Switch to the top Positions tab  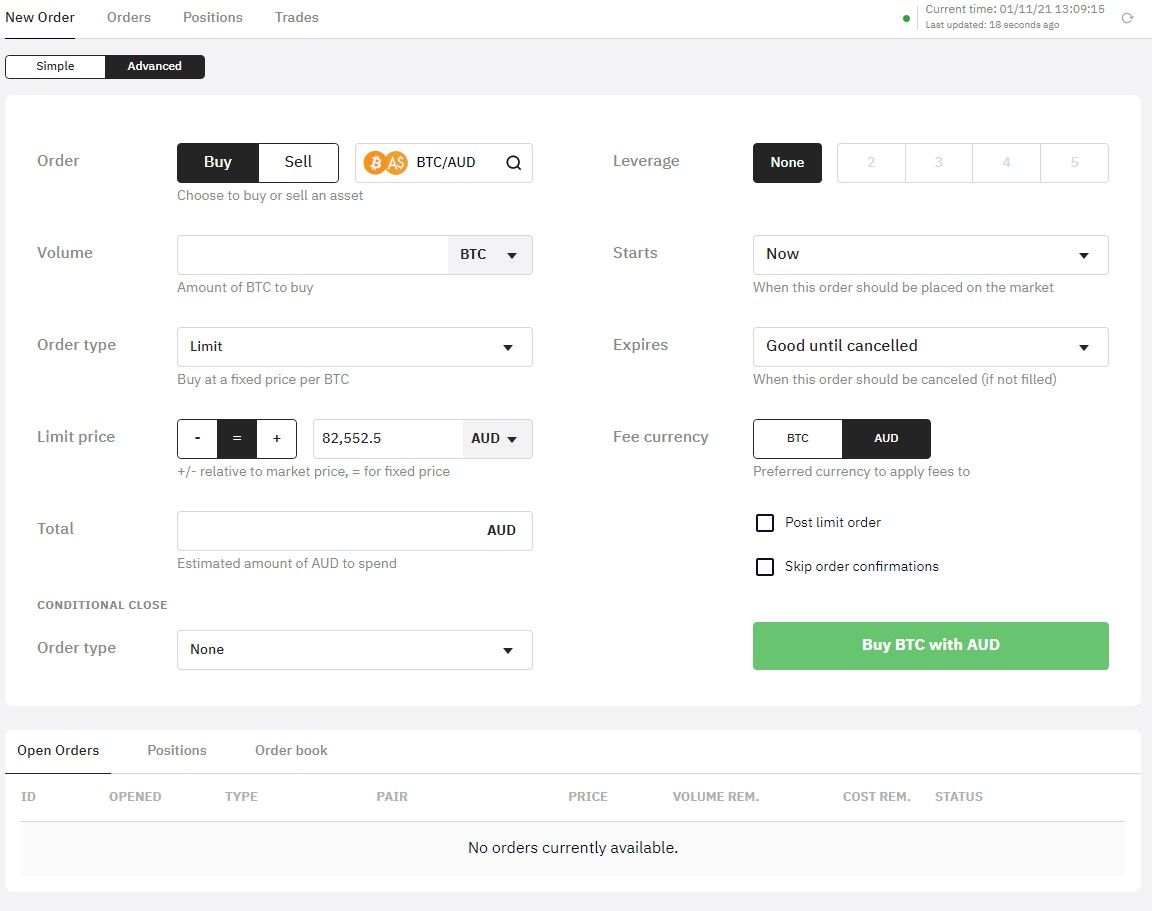click(x=212, y=18)
